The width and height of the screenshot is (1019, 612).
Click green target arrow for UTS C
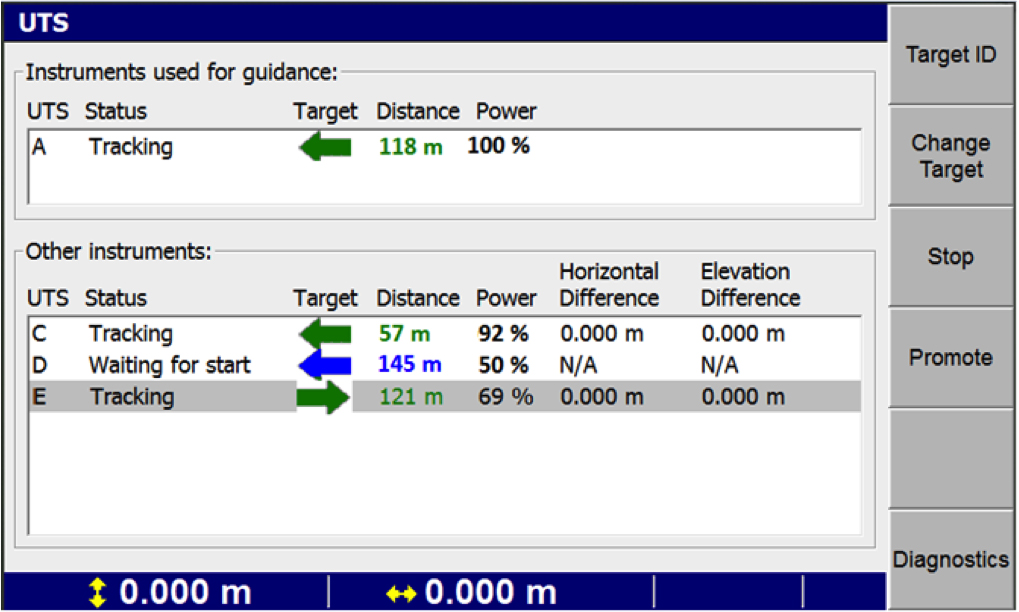pos(325,334)
